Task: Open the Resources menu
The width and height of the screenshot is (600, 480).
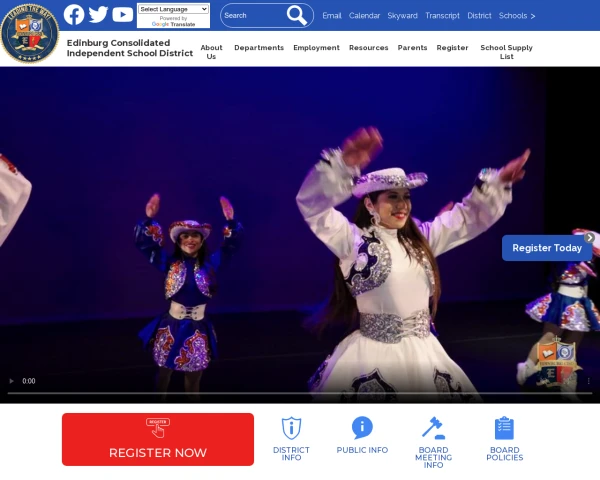Action: coord(368,48)
